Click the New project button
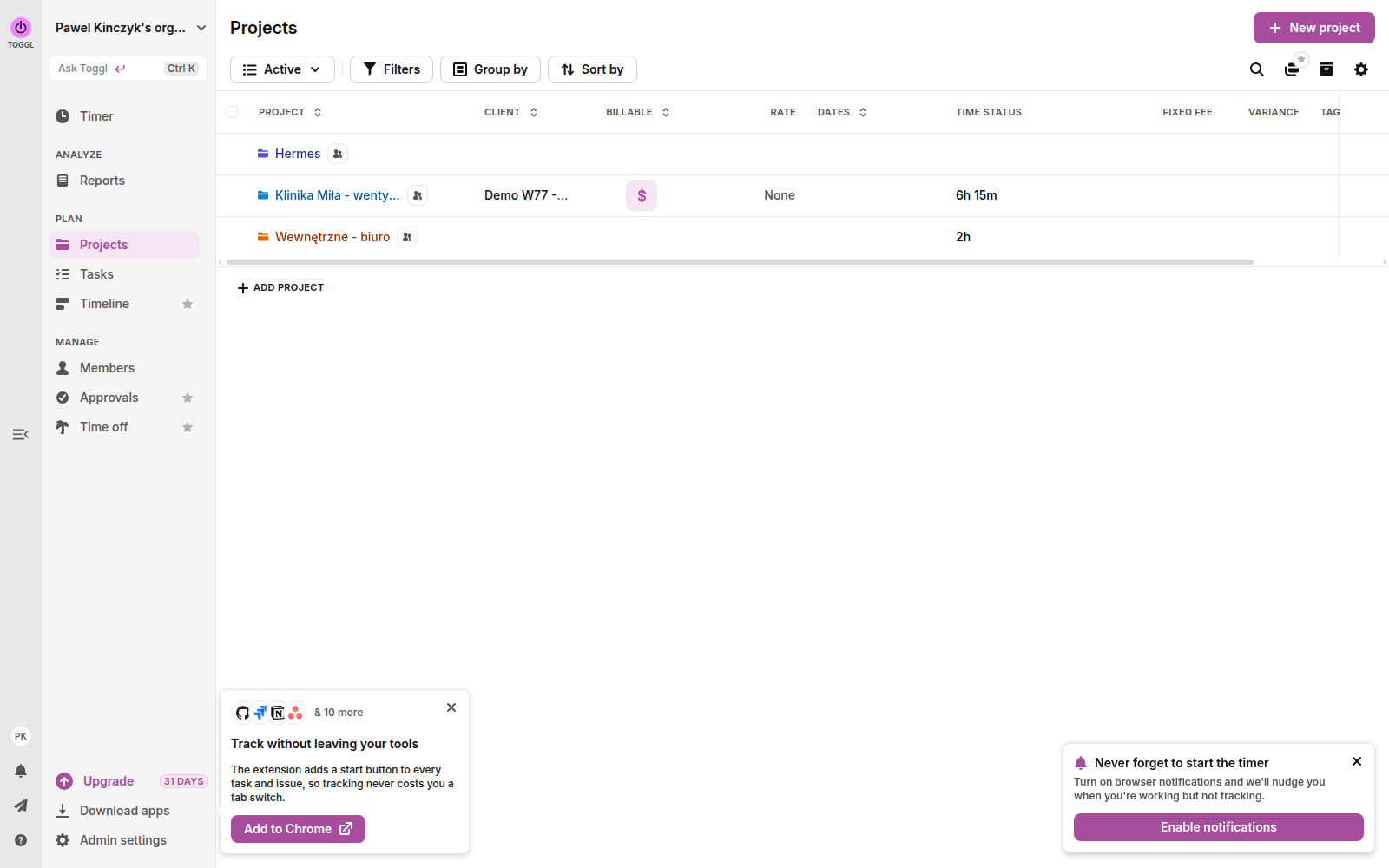1389x868 pixels. coord(1313,28)
